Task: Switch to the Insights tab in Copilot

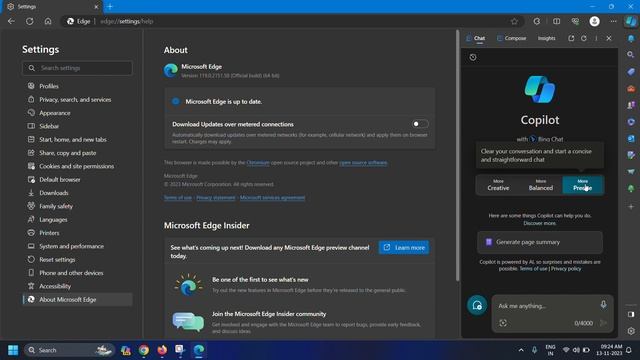Action: click(547, 38)
